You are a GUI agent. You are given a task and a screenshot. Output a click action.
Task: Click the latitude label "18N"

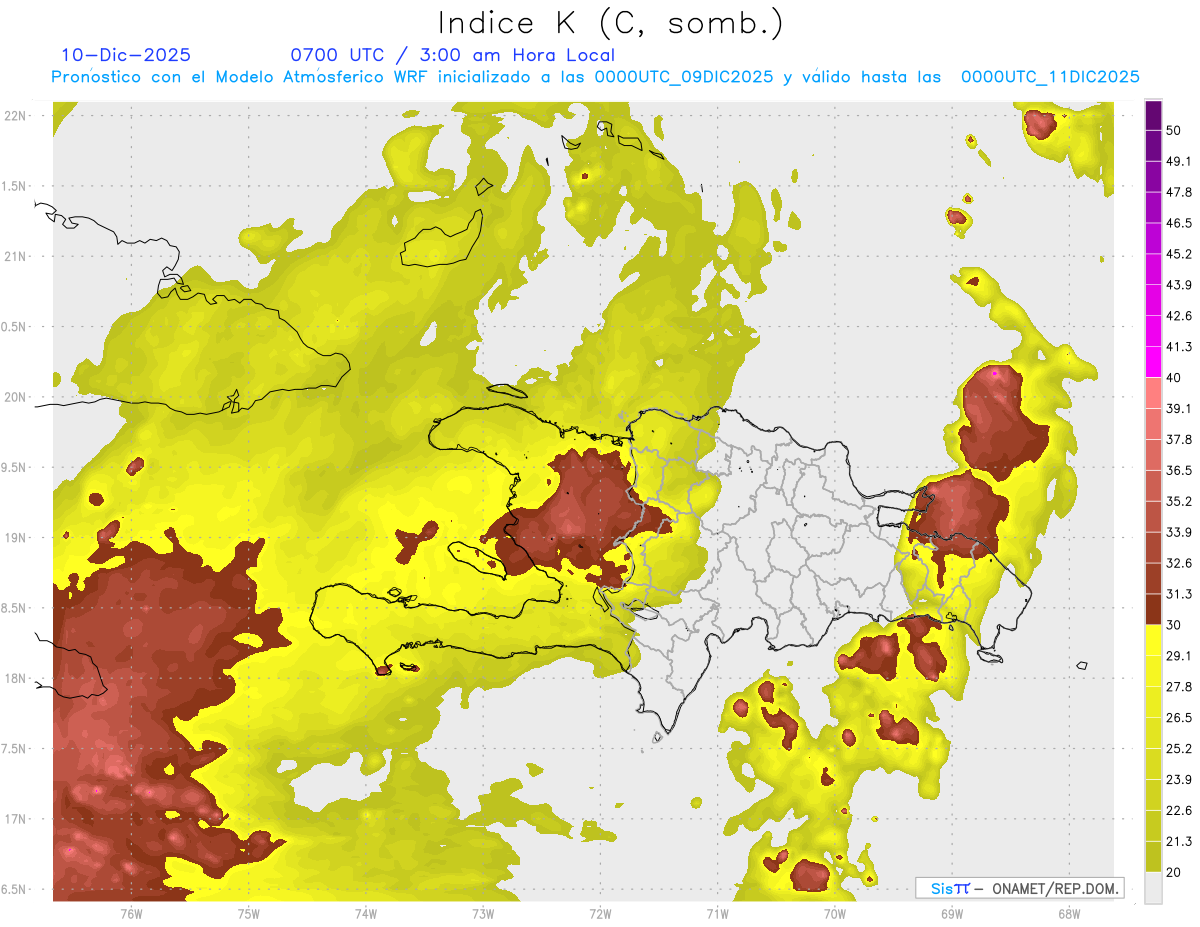pos(17,679)
